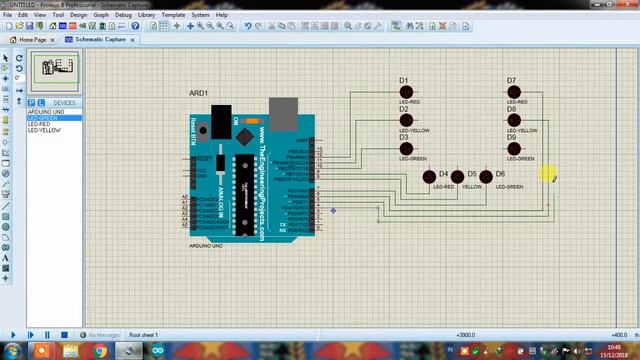Click the binoculars Search icon

click(409, 26)
